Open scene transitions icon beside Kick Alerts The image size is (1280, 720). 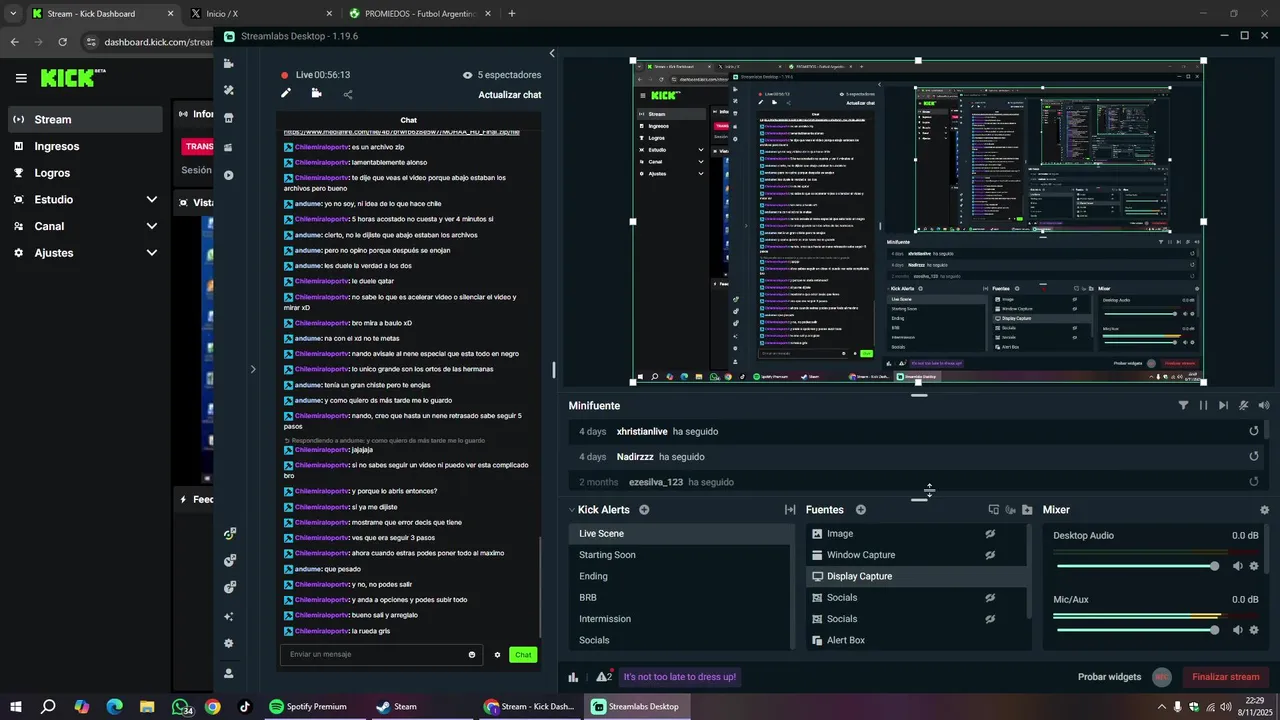point(790,510)
